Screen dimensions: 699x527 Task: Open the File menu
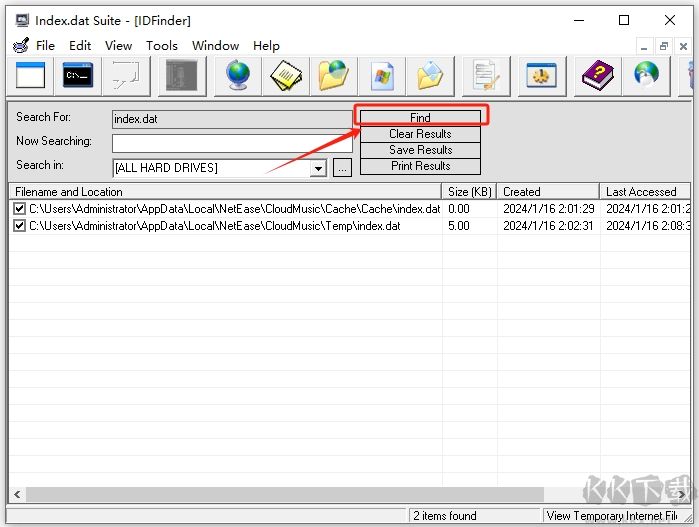pyautogui.click(x=45, y=45)
